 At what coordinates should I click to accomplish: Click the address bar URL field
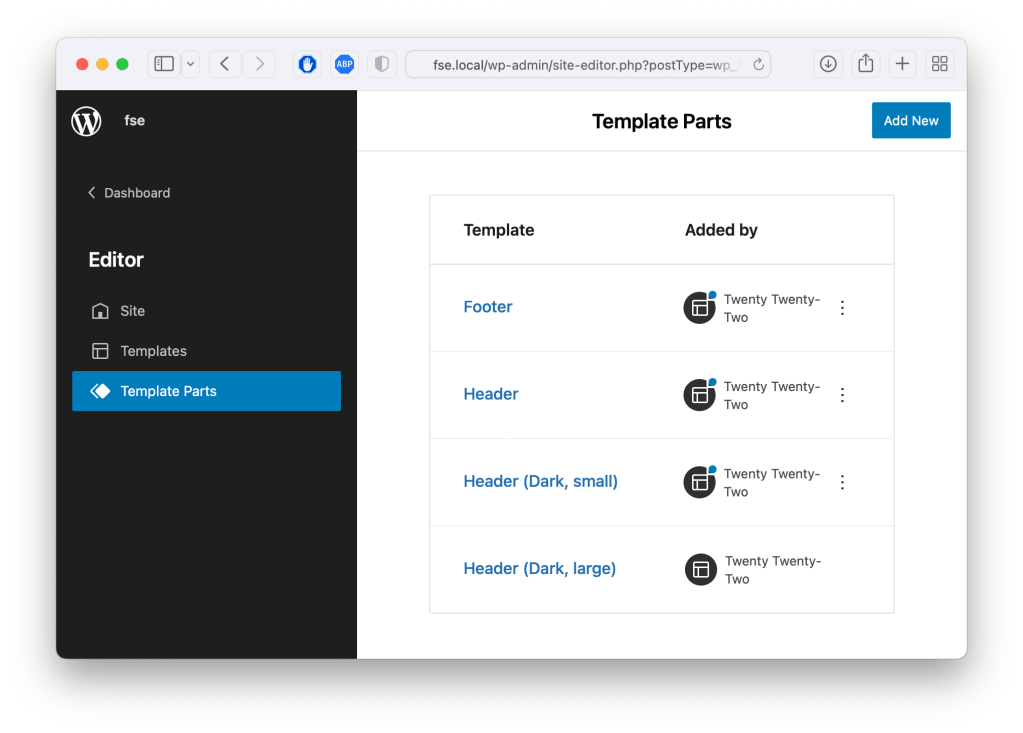pos(585,64)
